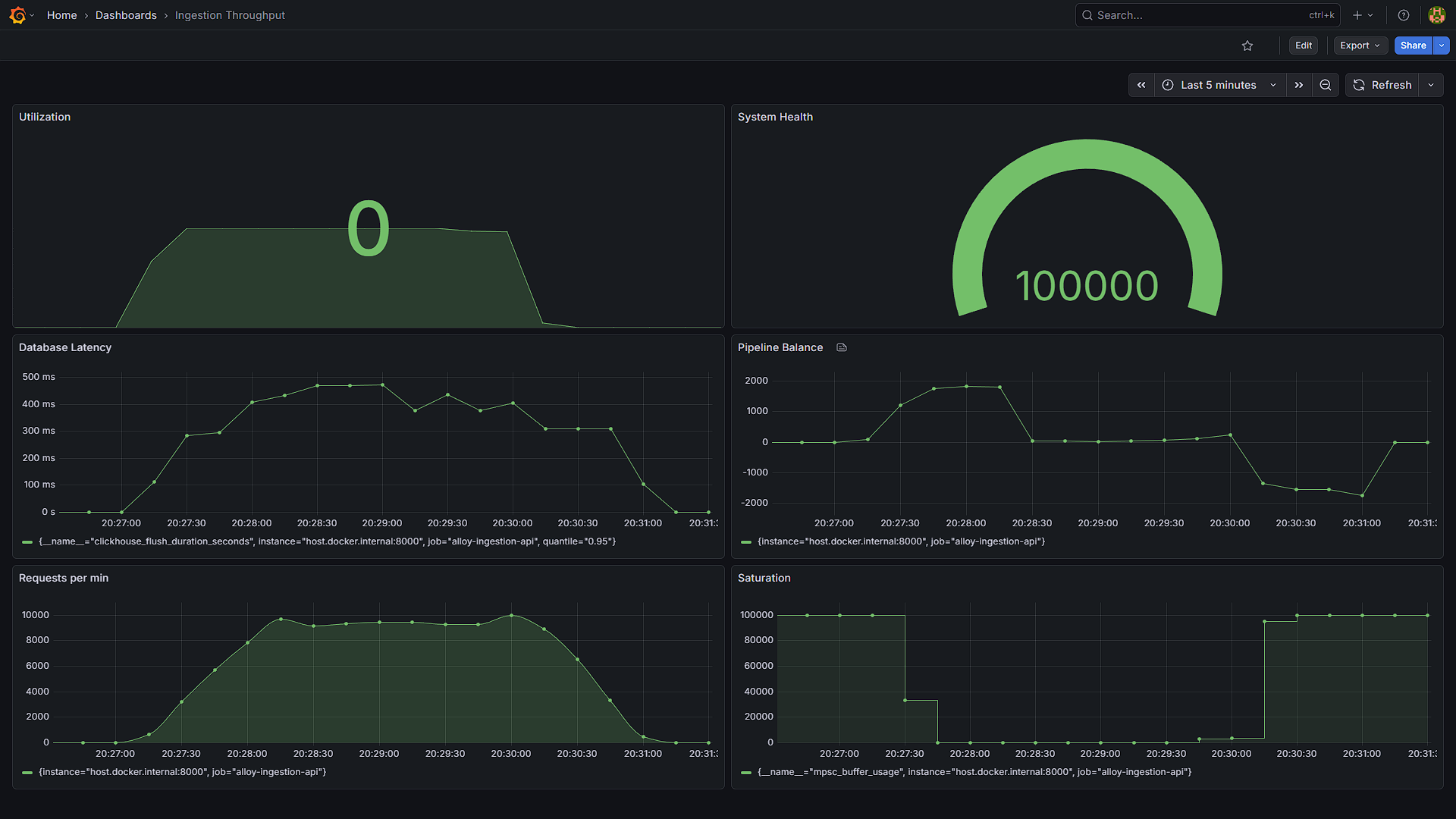Viewport: 1456px width, 819px height.
Task: Click the Database Latency panel title
Action: [x=65, y=347]
